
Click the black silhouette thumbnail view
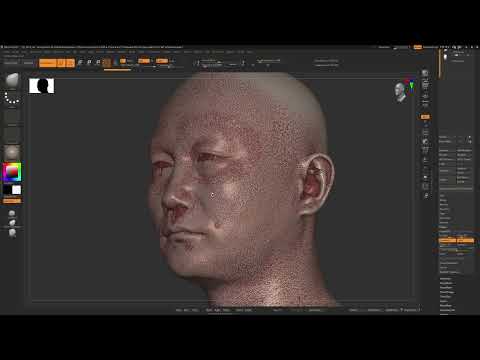42,86
